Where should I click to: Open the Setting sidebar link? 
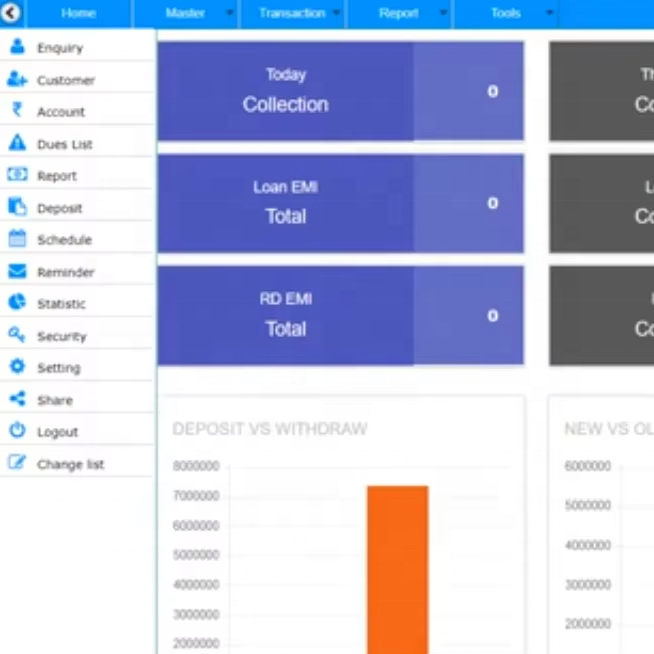click(59, 368)
